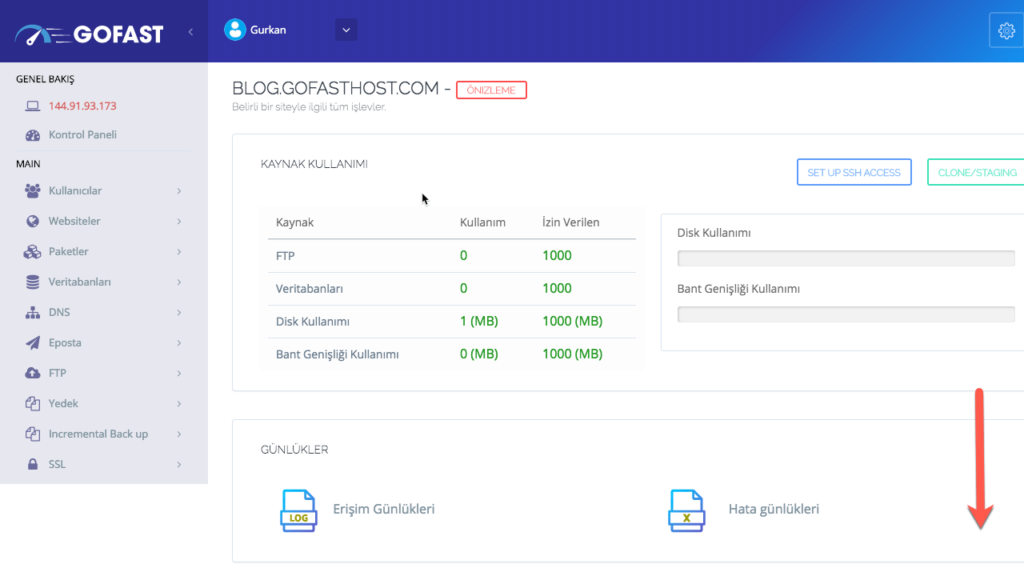Image resolution: width=1024 pixels, height=576 pixels.
Task: Expand the Paketler sidebar entry
Action: click(x=100, y=251)
